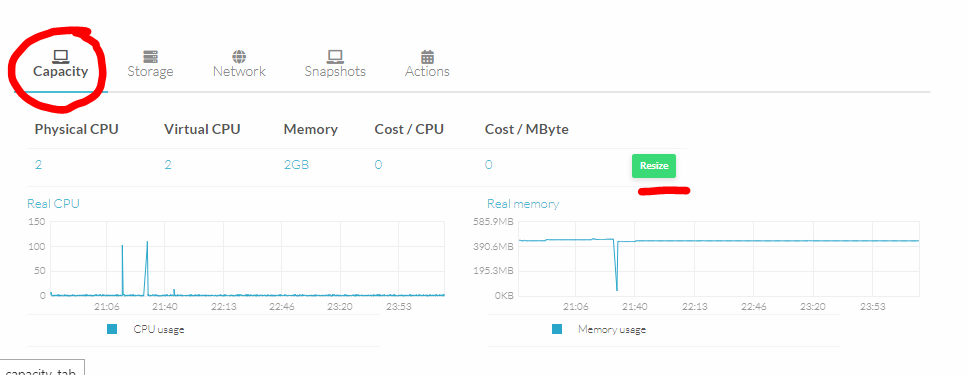The image size is (969, 375).
Task: Toggle the CPU usage legend square
Action: tap(112, 329)
